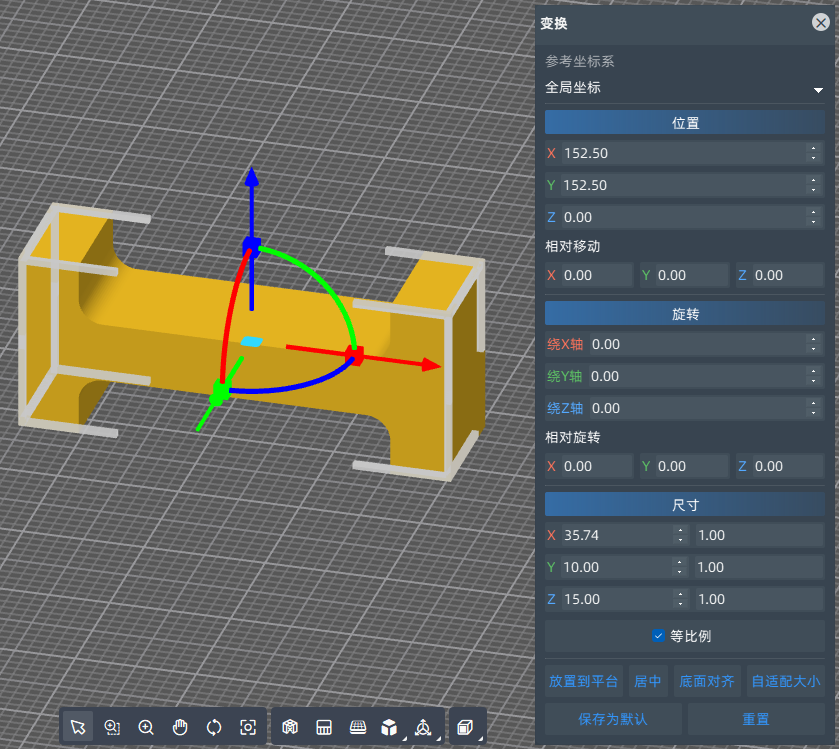The image size is (839, 749).
Task: Click the 绕Z轴 rotation field
Action: coord(697,409)
